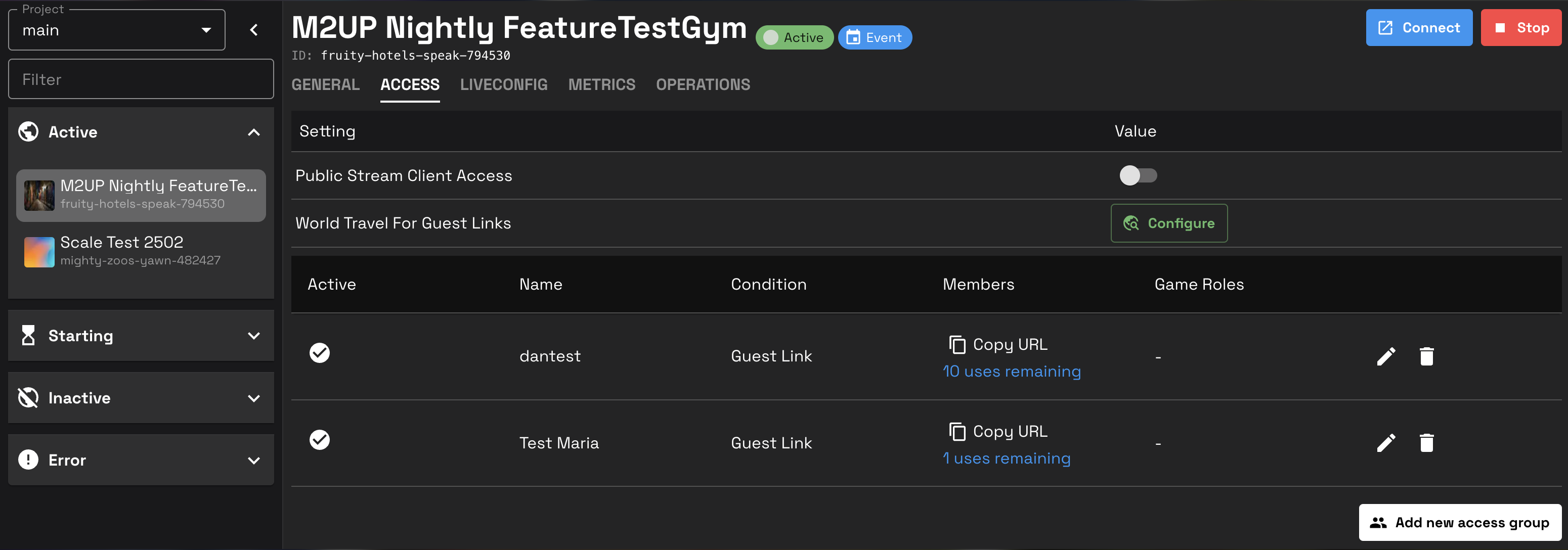Expand the Inactive worlds section

coord(141,398)
